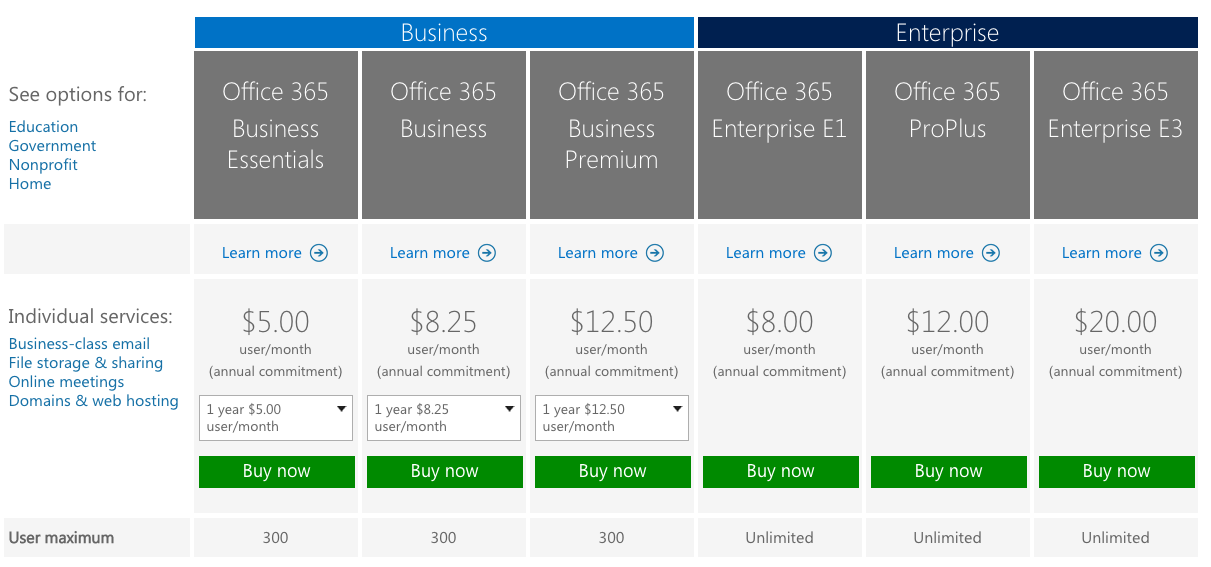Click the circled arrow under Enterprise E1
1211x567 pixels.
(x=822, y=253)
